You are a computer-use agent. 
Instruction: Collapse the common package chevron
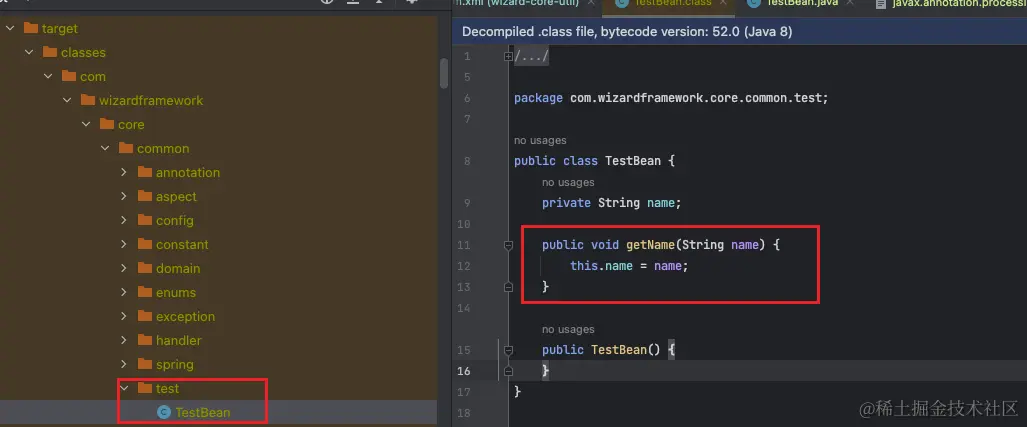[105, 149]
